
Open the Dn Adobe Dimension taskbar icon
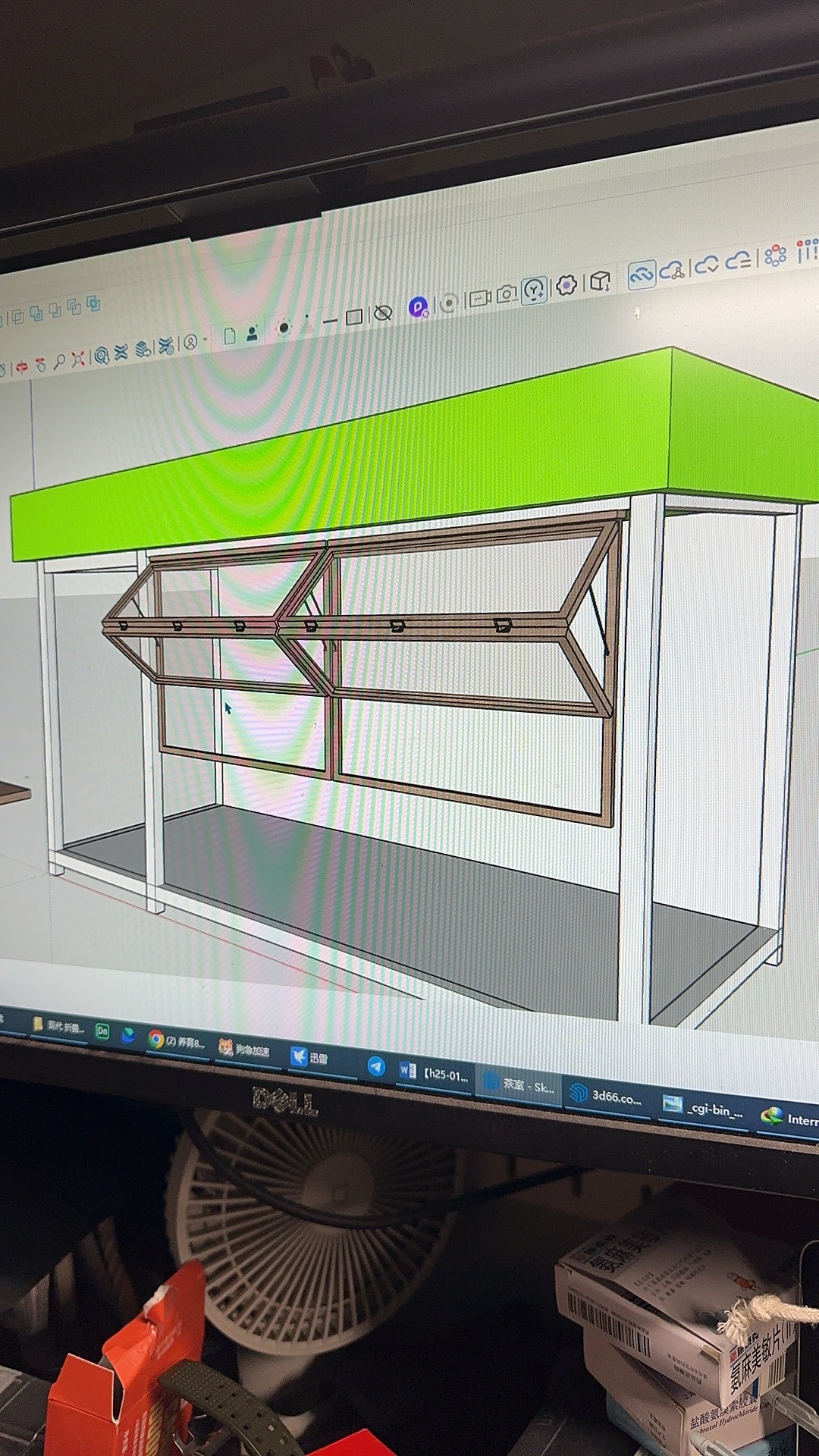click(x=102, y=1031)
